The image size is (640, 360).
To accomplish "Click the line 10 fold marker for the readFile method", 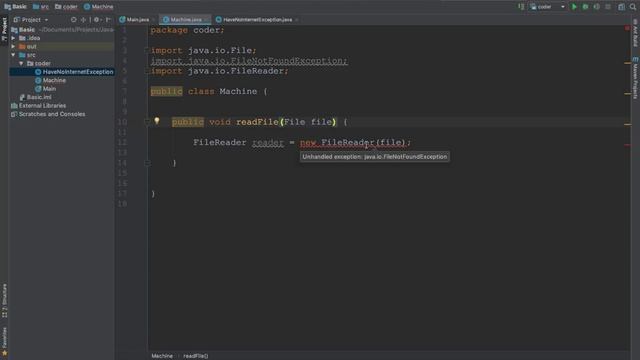I will [x=147, y=122].
